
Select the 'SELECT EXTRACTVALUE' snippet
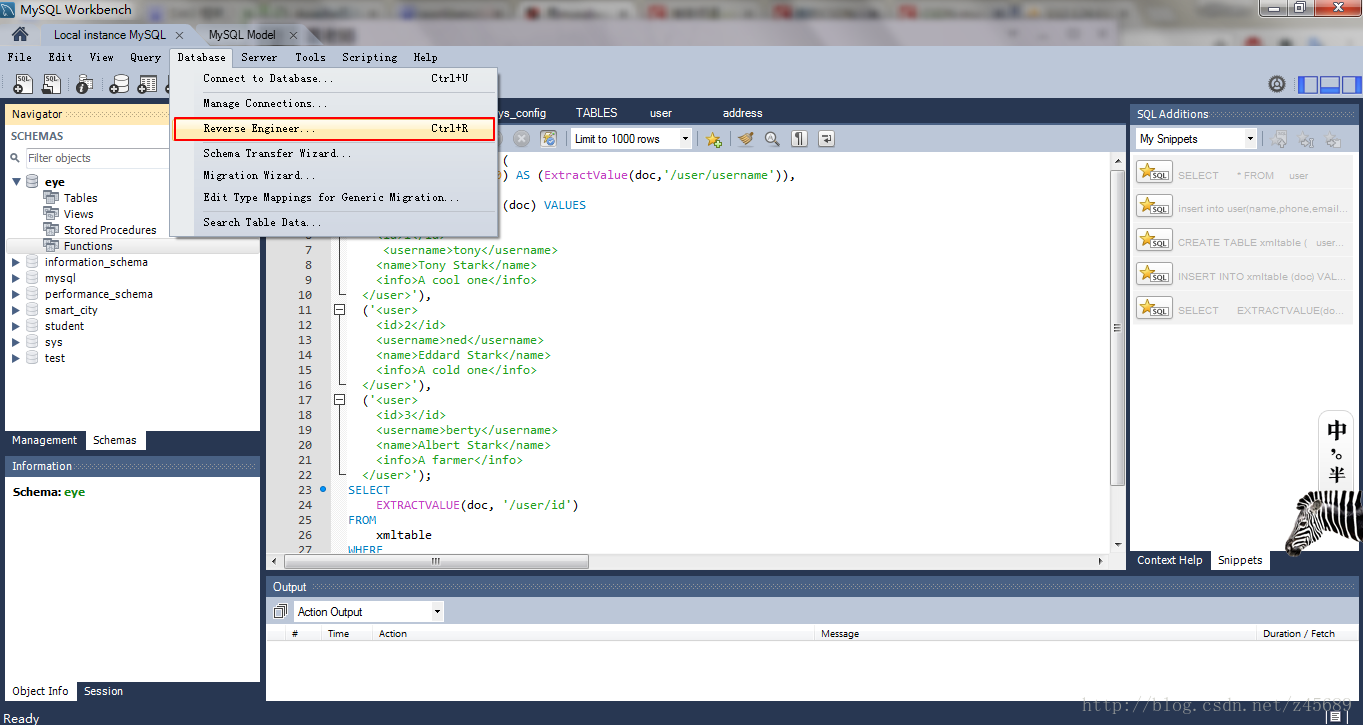click(1243, 309)
